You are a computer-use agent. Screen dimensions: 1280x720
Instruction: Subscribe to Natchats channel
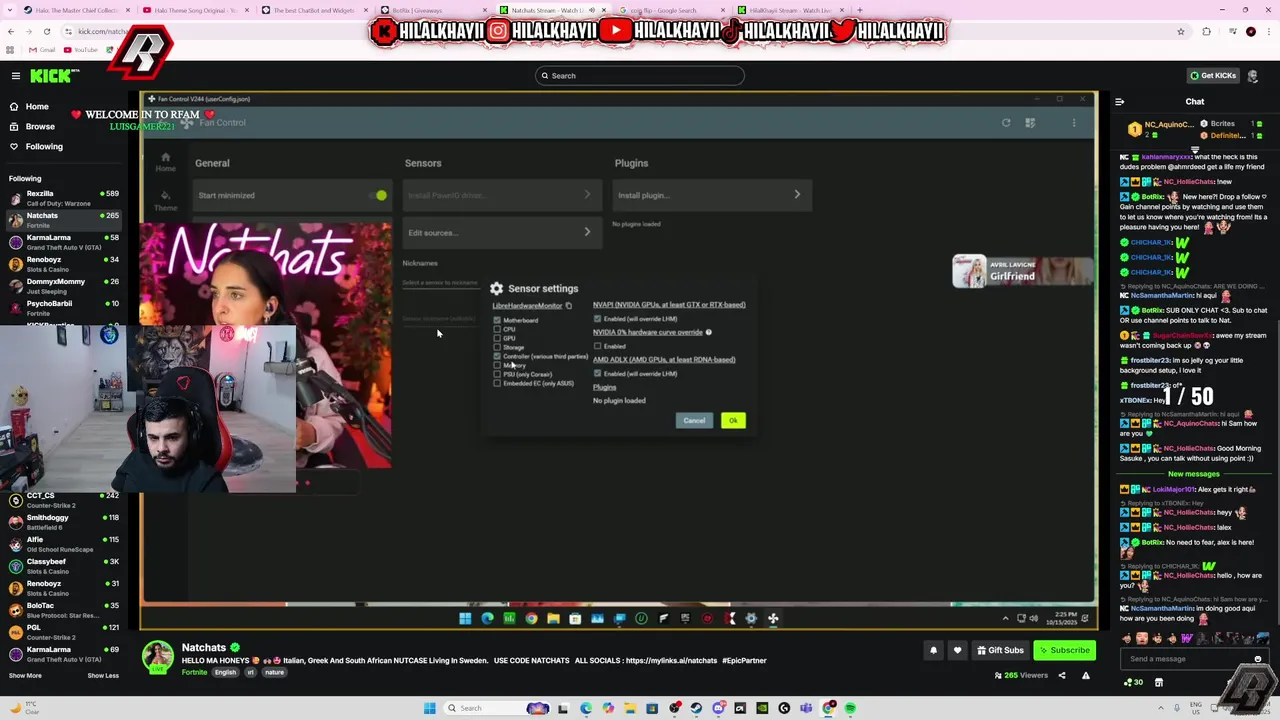pos(1064,650)
